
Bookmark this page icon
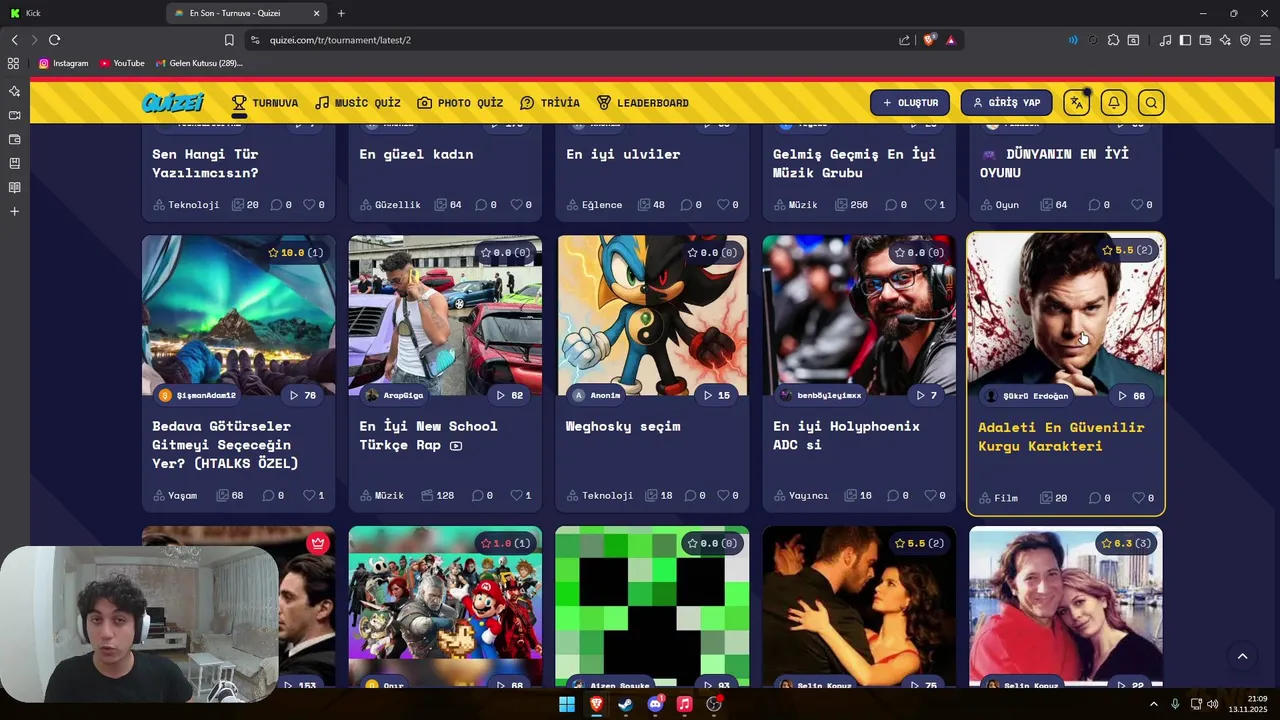[x=229, y=40]
